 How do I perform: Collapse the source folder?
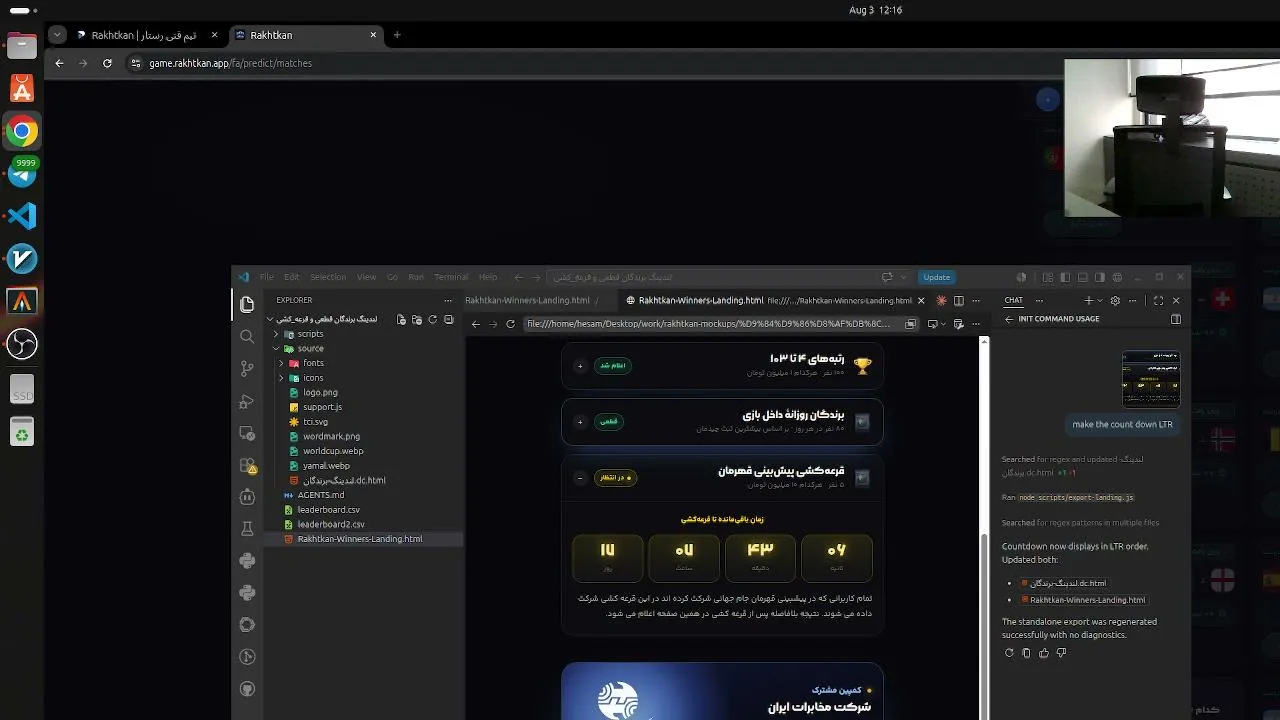275,349
